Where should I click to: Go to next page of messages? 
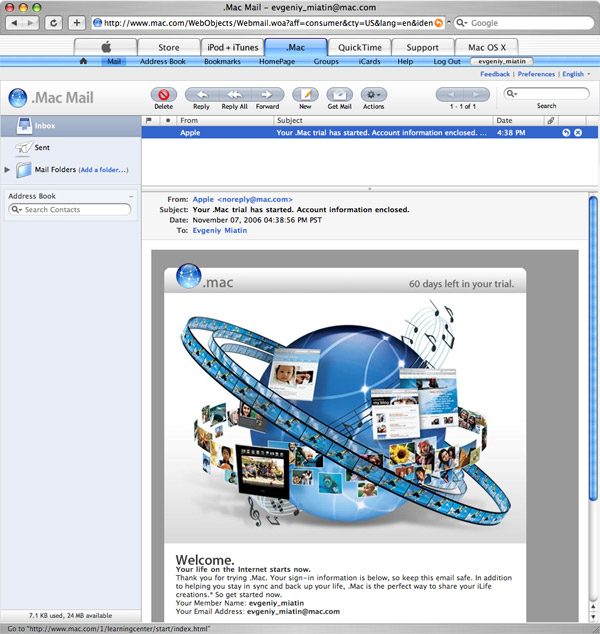[476, 95]
